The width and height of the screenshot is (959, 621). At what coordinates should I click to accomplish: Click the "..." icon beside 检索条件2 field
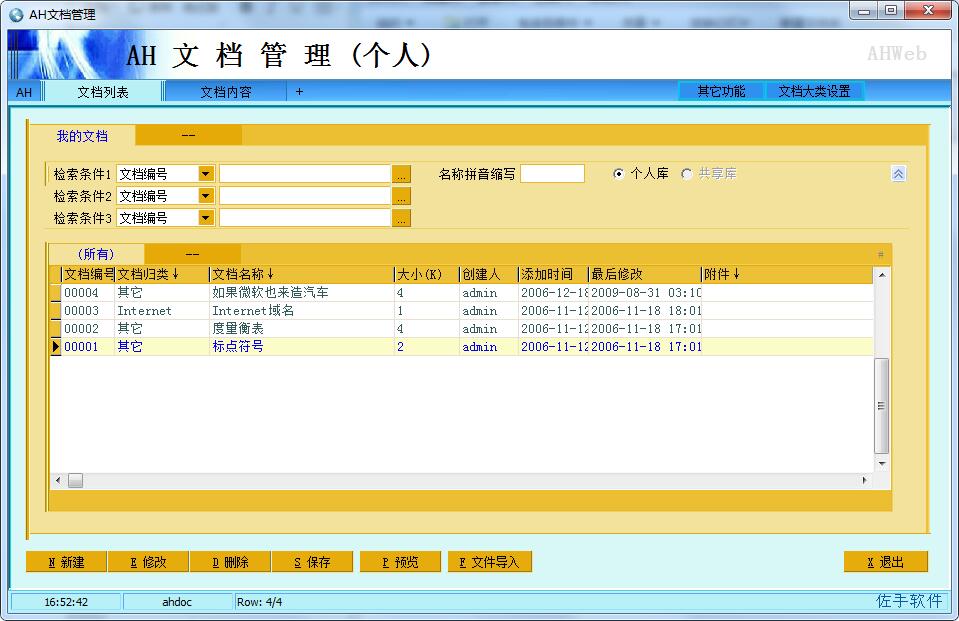pos(401,195)
